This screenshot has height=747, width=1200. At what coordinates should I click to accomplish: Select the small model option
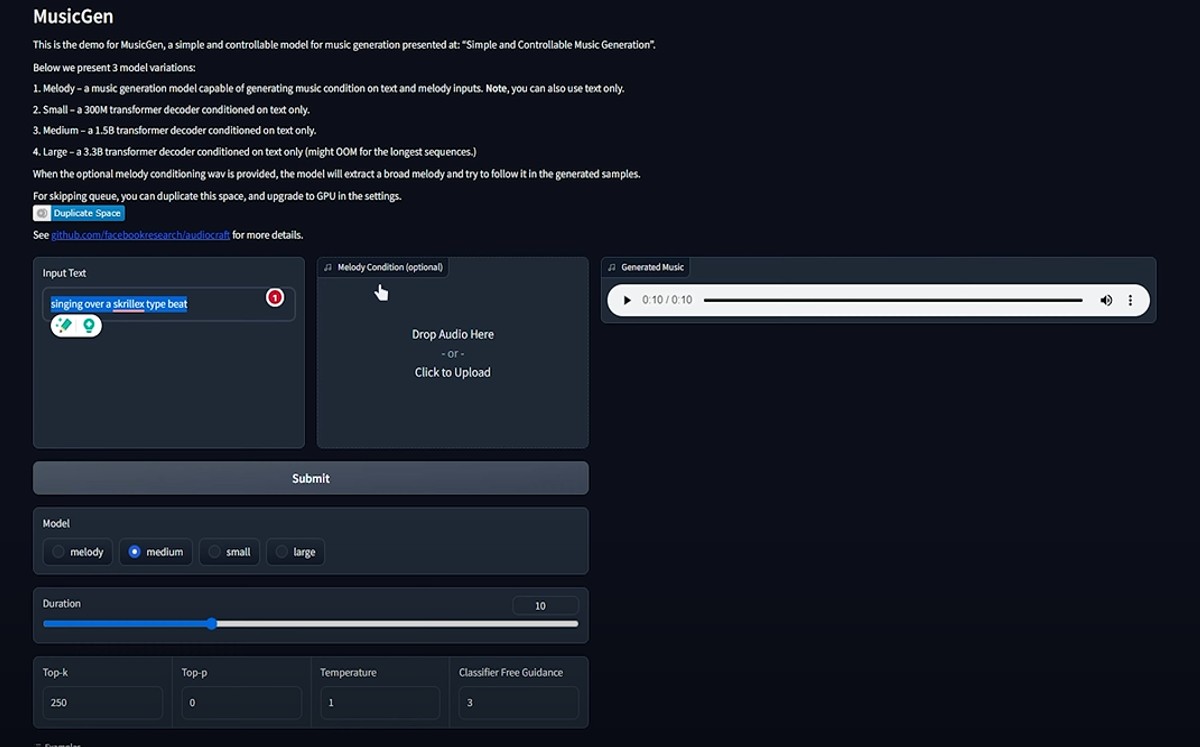230,552
